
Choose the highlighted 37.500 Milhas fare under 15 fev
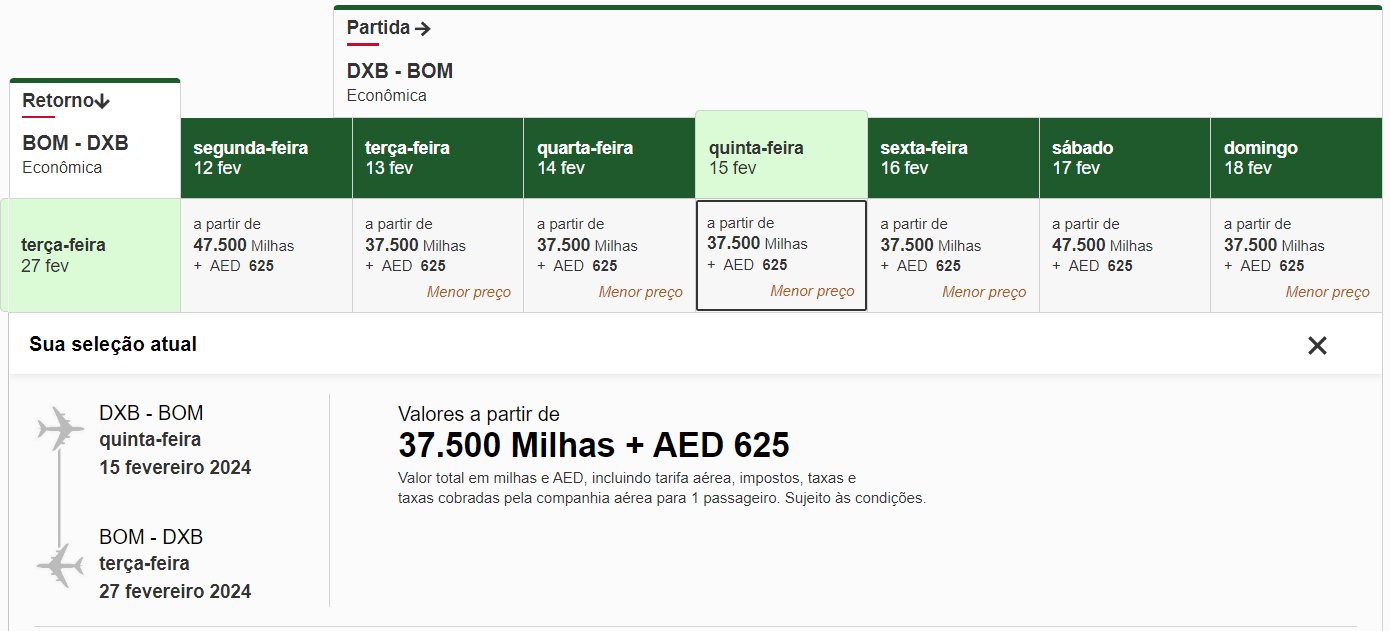tap(781, 255)
